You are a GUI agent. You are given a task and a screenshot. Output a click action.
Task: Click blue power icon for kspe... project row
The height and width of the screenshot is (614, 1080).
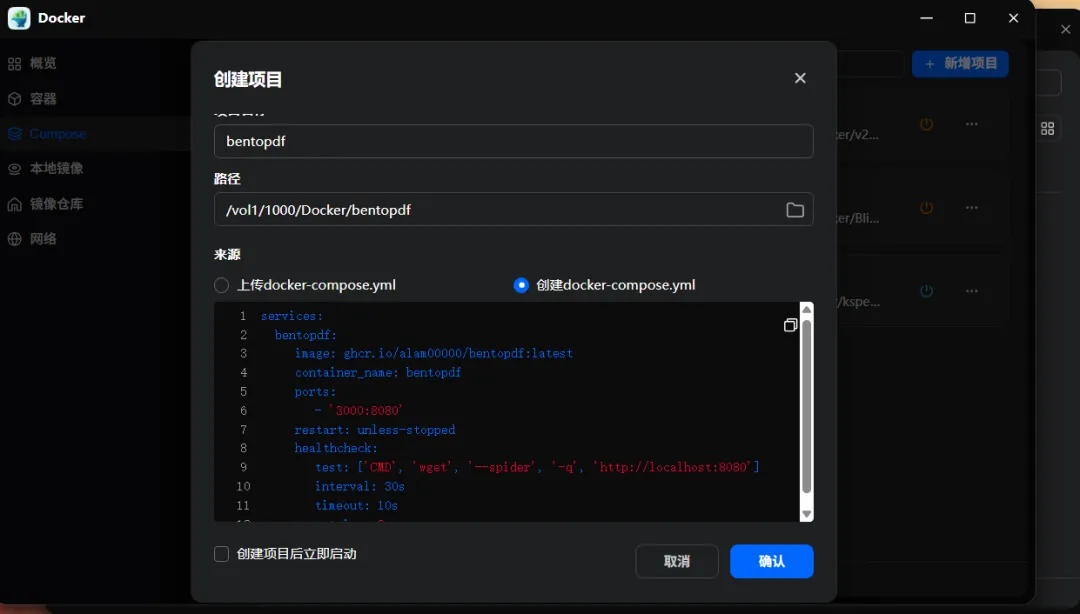(x=926, y=291)
